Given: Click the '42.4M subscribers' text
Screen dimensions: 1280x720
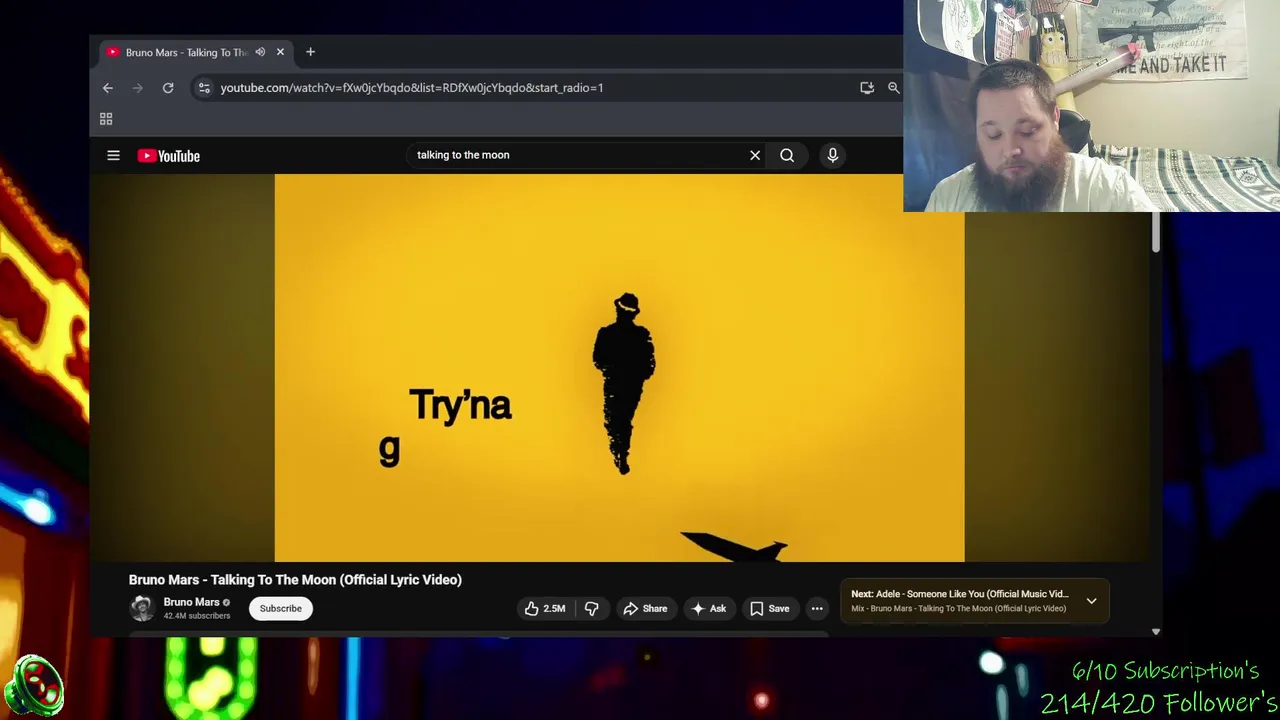Looking at the screenshot, I should coord(197,616).
